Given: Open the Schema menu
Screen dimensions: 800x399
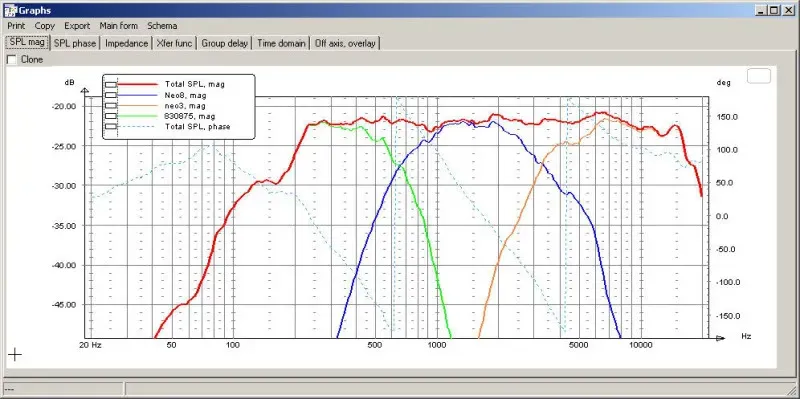Looking at the screenshot, I should click(162, 26).
